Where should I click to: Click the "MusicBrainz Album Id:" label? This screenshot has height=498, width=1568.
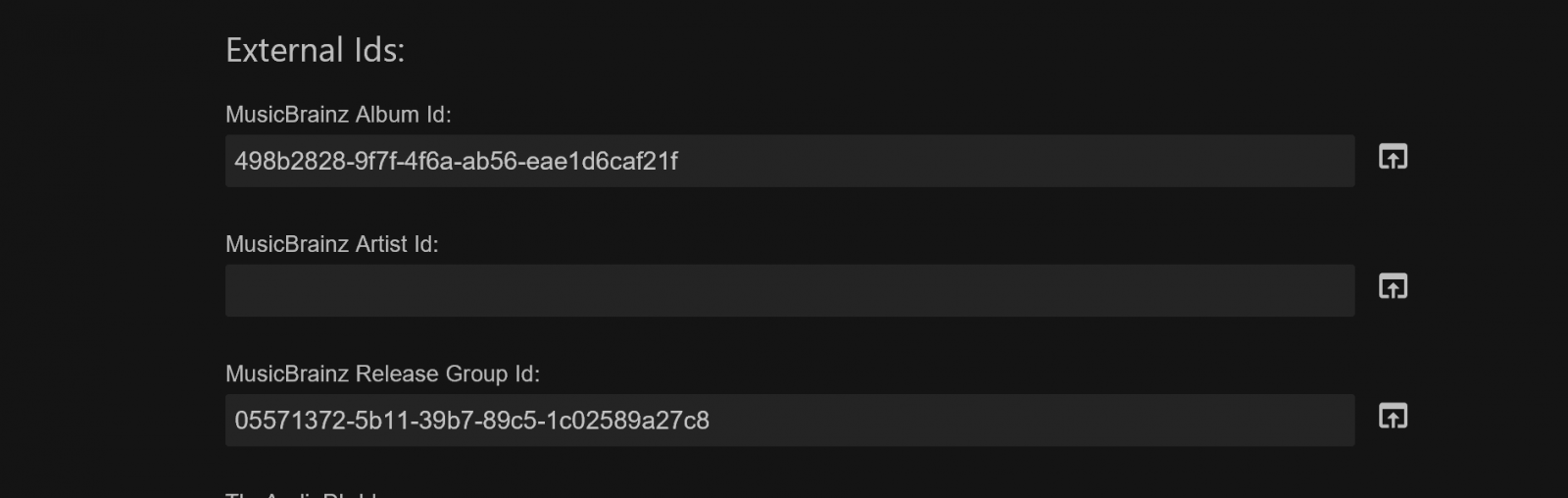click(338, 115)
